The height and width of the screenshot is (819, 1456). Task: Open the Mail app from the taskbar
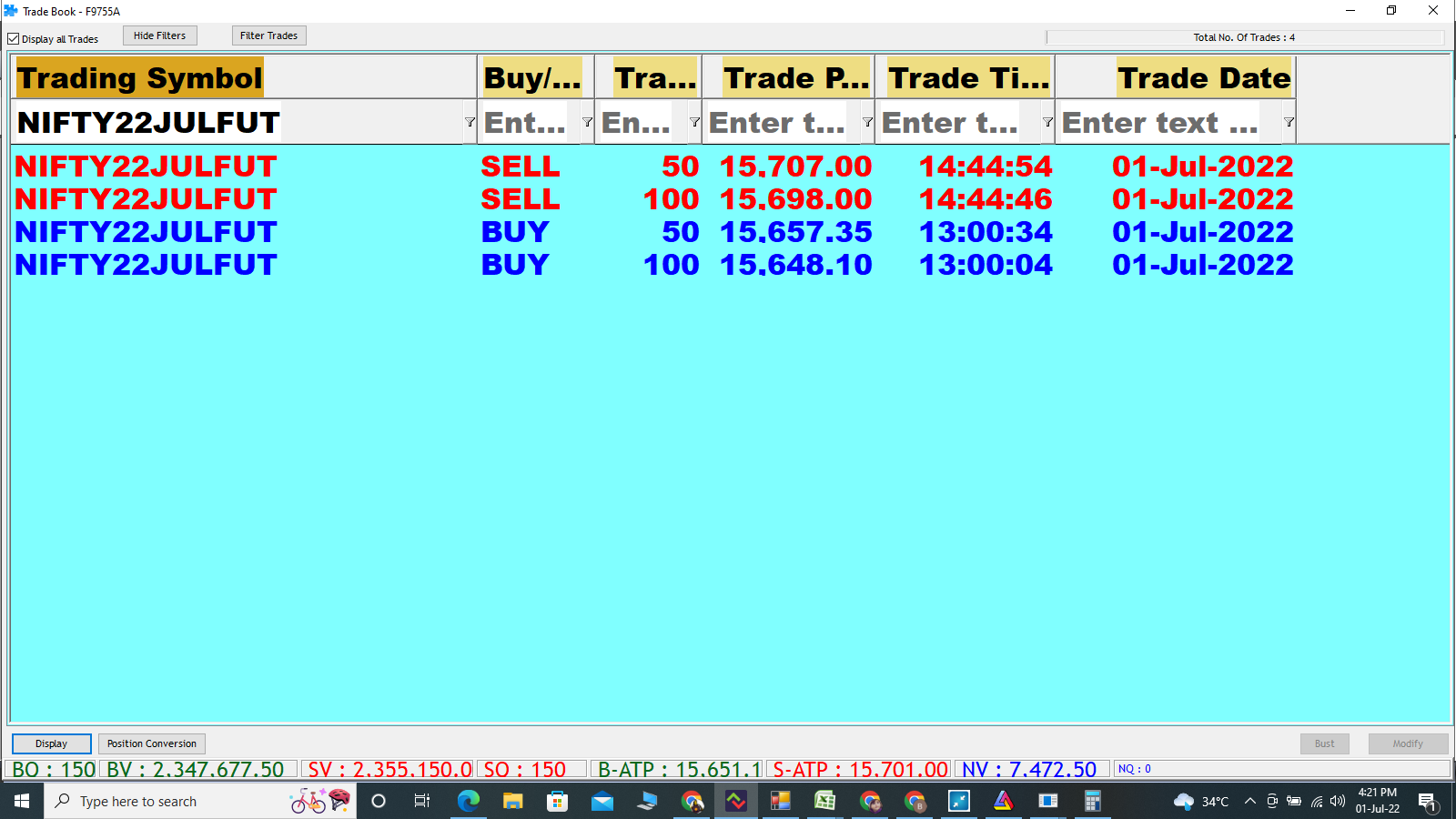[602, 801]
